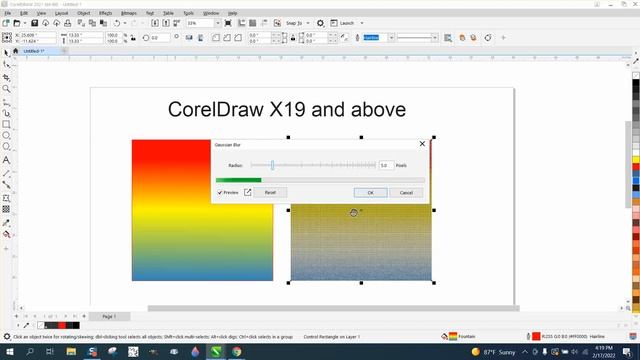The height and width of the screenshot is (360, 640).
Task: Open Options gear in standard toolbar
Action: pos(320,23)
